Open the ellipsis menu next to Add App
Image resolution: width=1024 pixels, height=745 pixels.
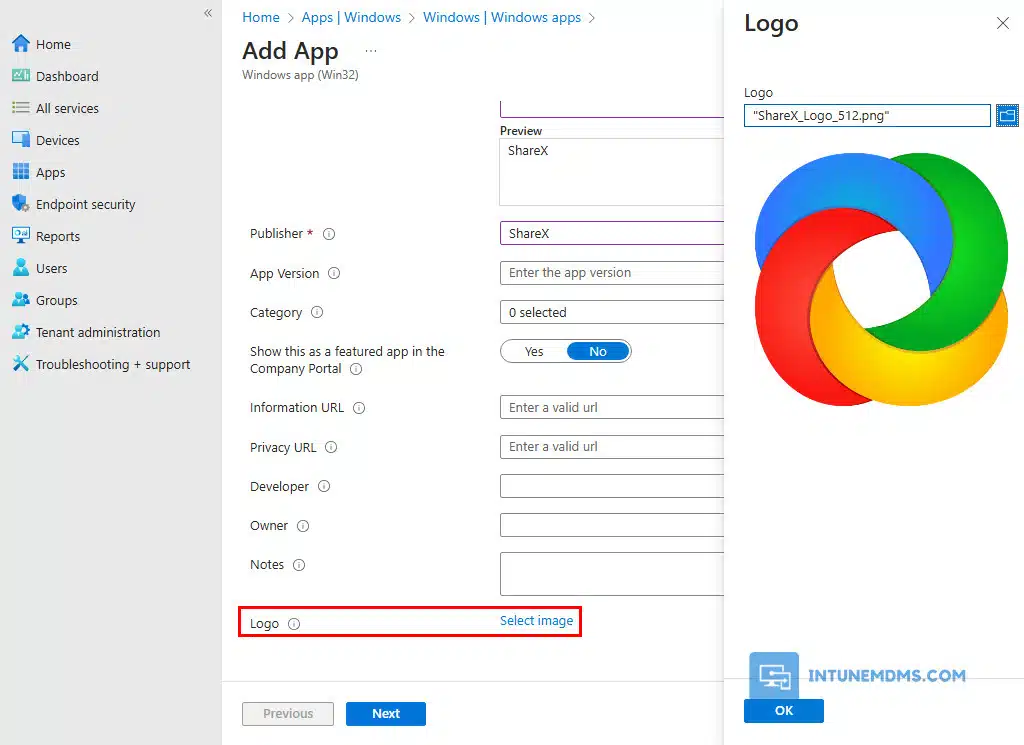[371, 51]
